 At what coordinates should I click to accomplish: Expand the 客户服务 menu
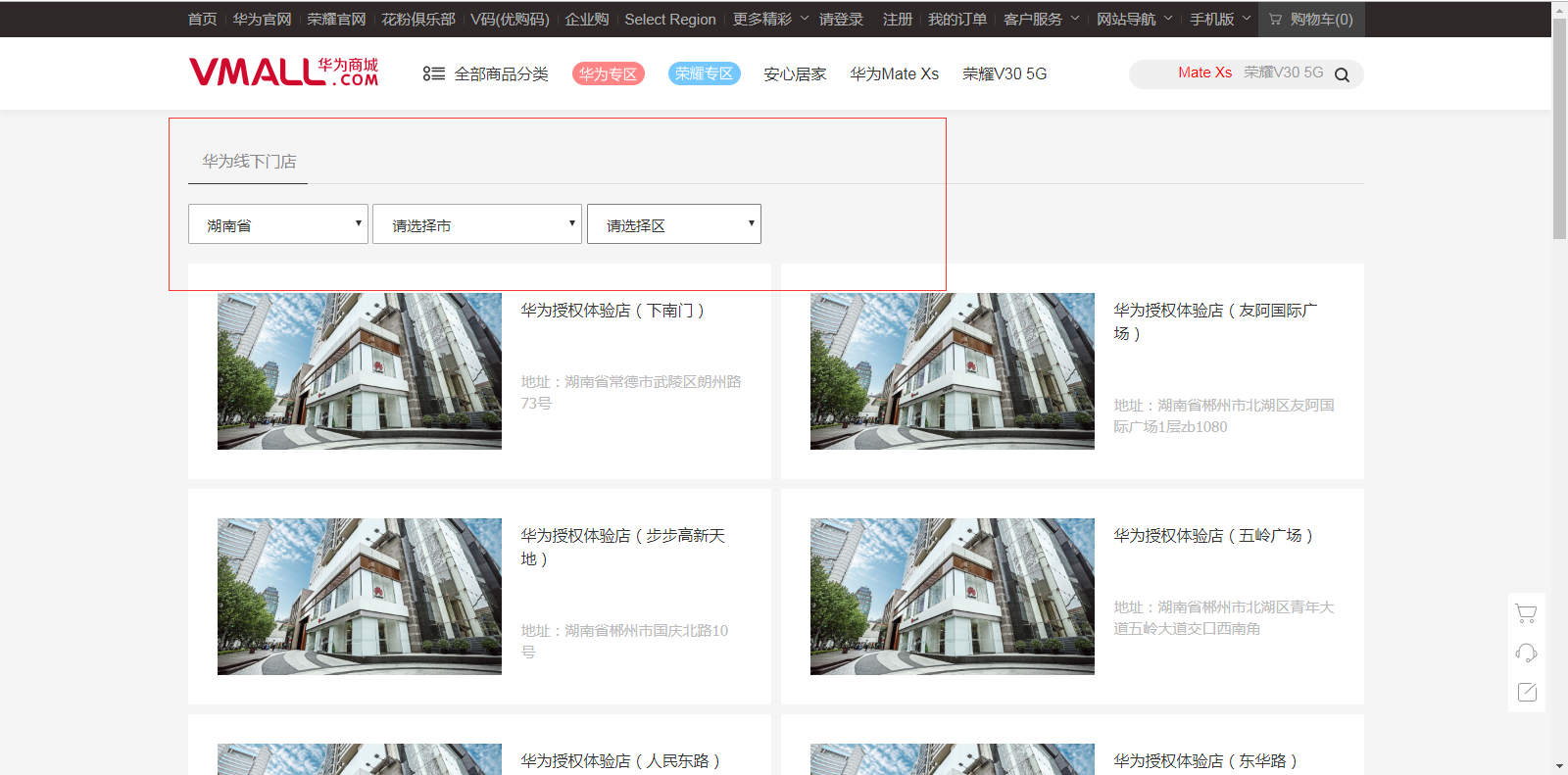click(x=1042, y=19)
